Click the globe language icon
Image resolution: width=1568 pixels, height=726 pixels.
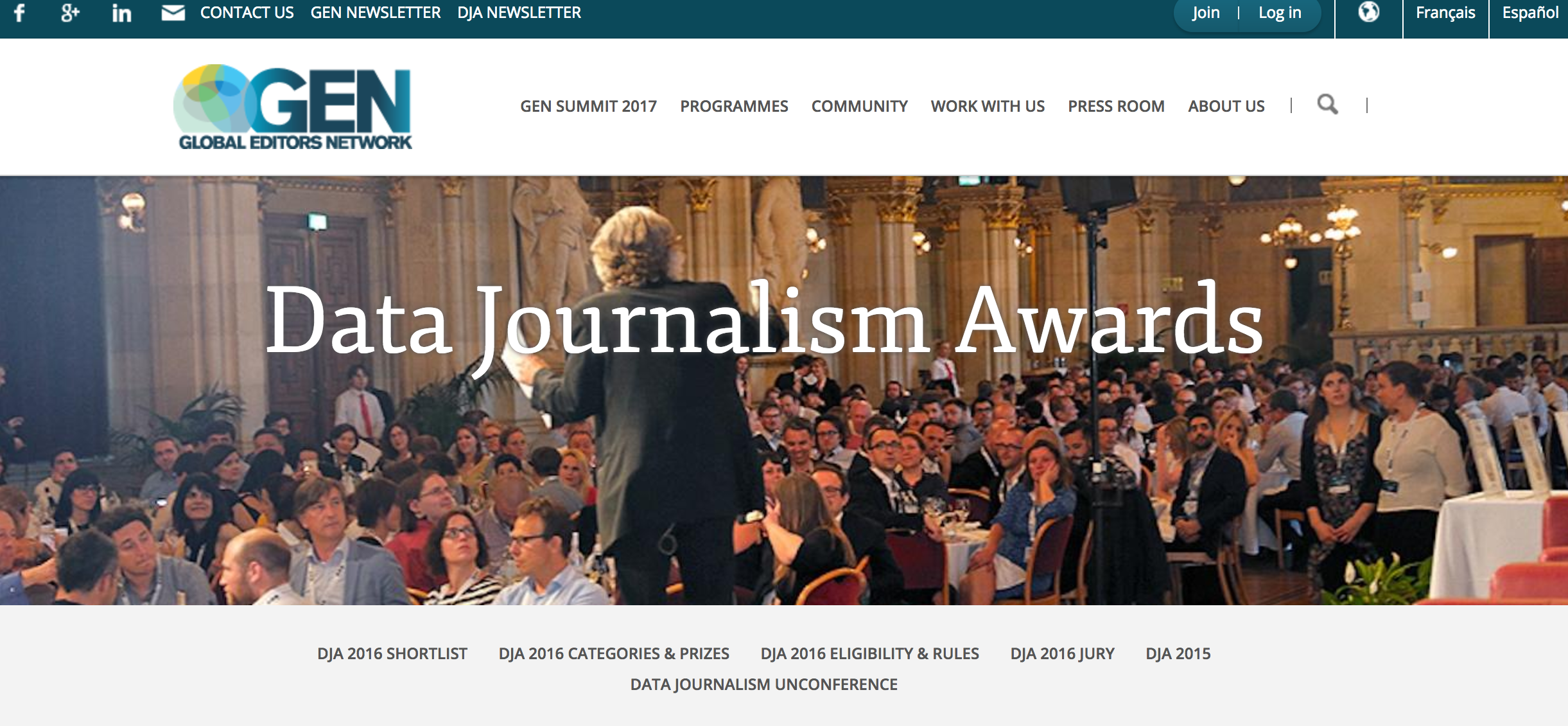1368,12
